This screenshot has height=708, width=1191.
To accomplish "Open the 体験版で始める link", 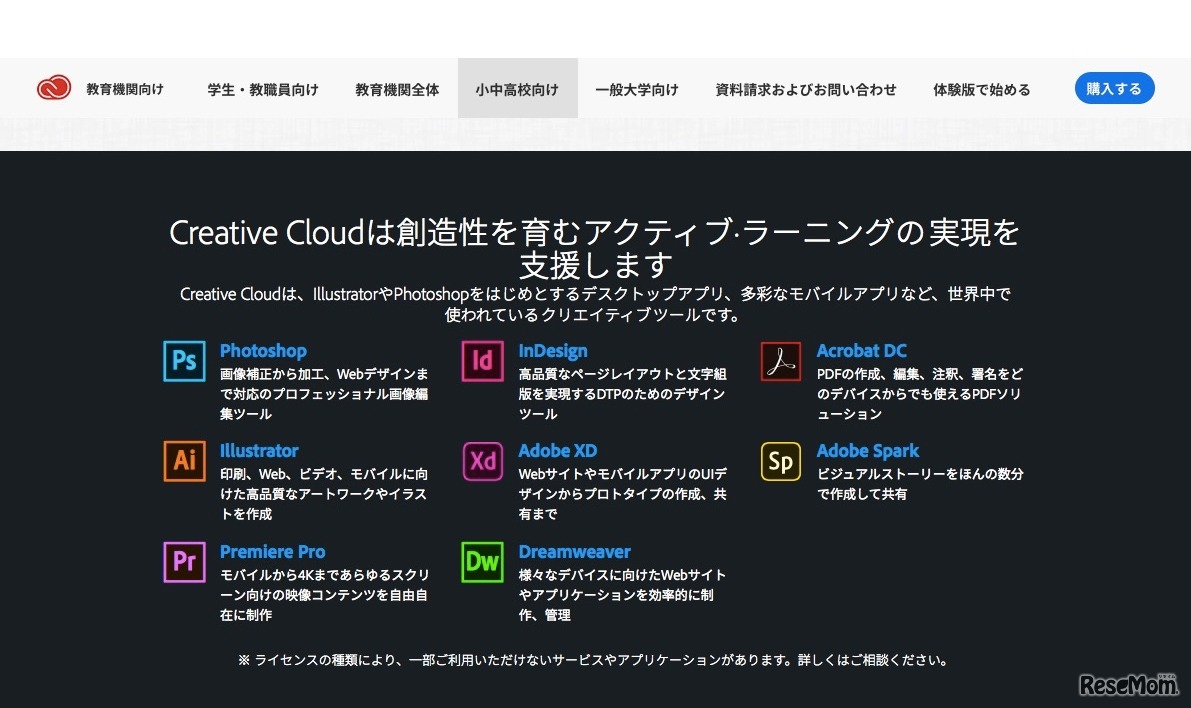I will [x=982, y=88].
